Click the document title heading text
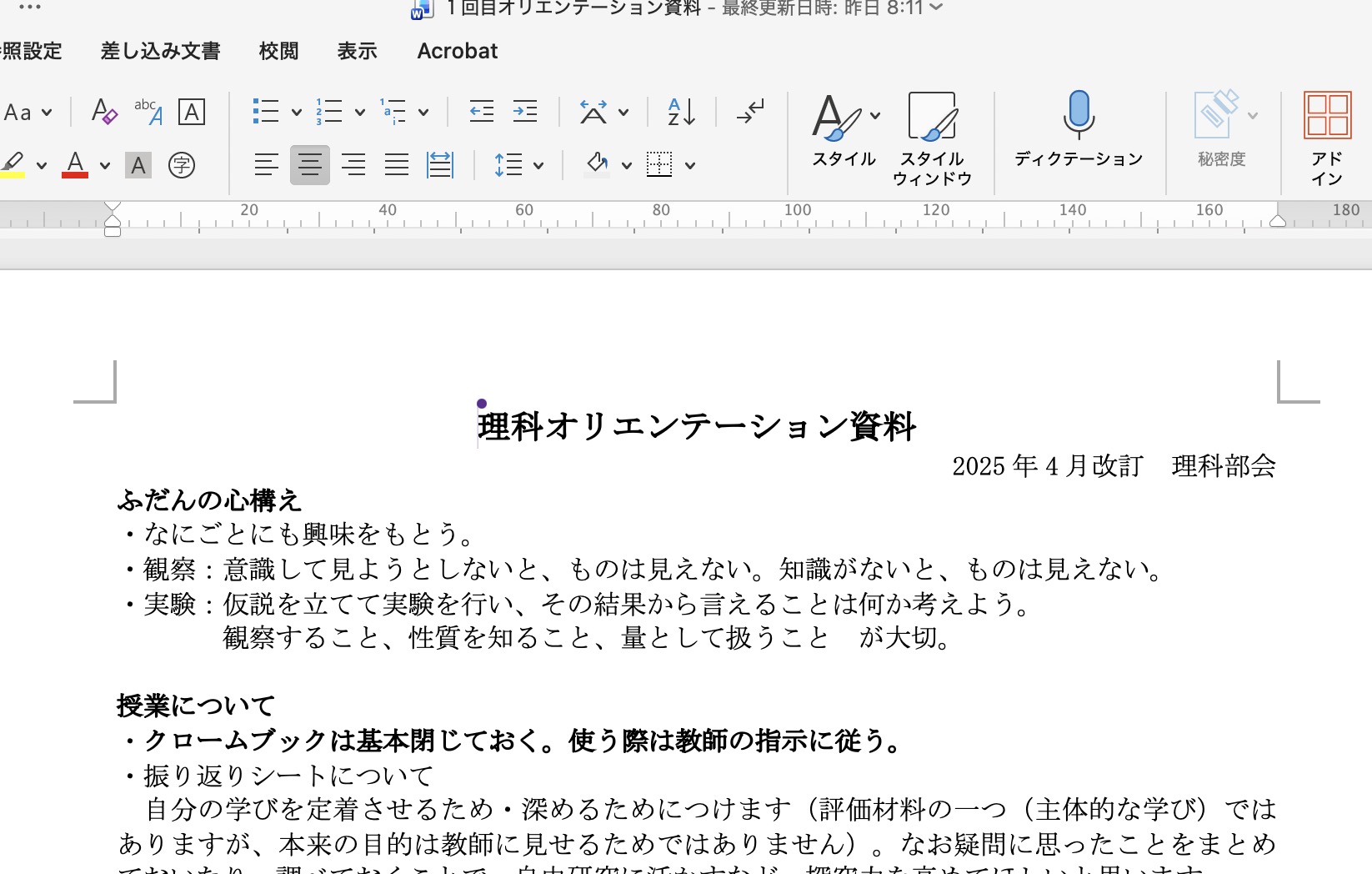Viewport: 1372px width, 874px height. coord(697,427)
